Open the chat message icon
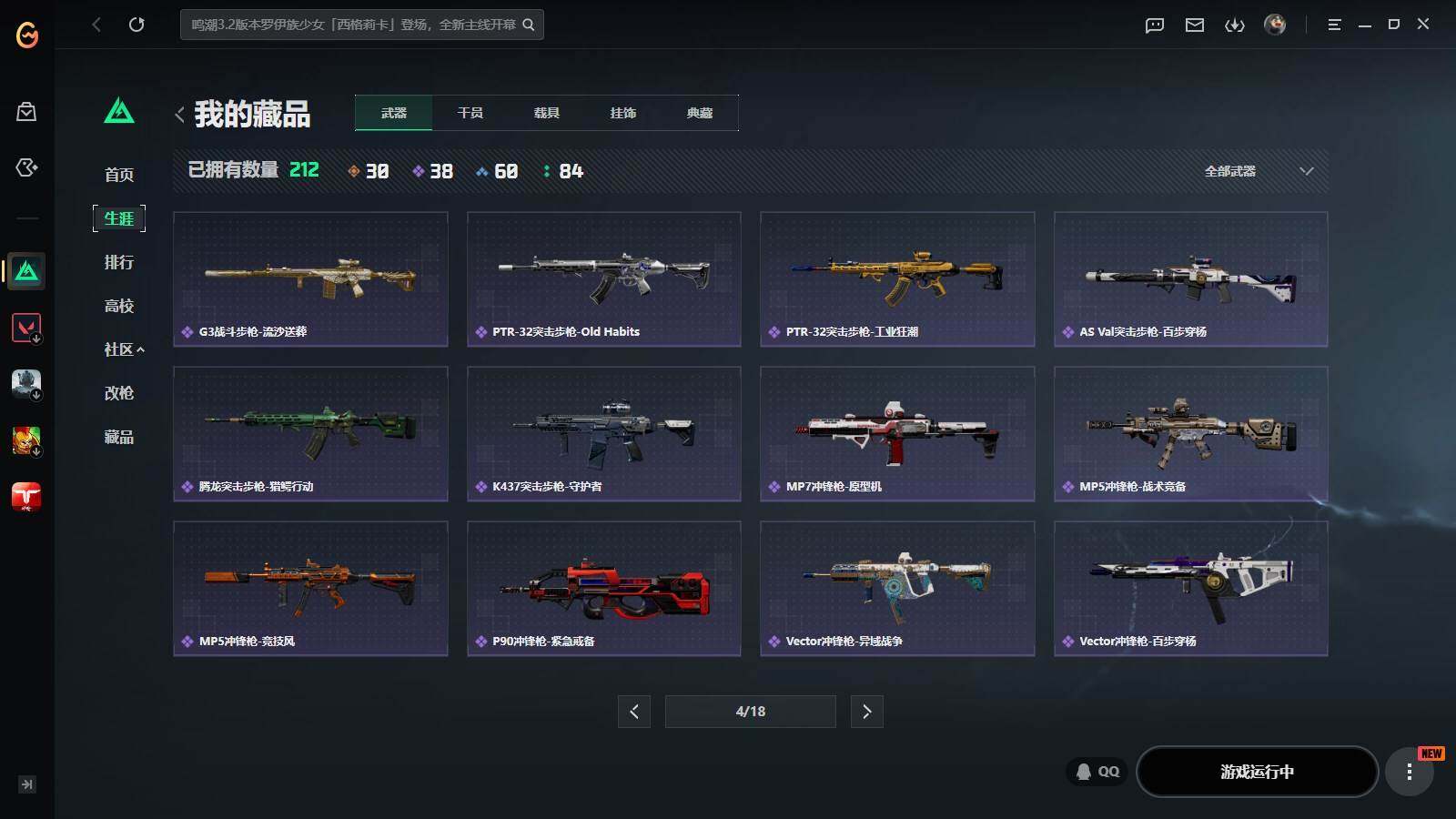The height and width of the screenshot is (819, 1456). click(x=1155, y=25)
